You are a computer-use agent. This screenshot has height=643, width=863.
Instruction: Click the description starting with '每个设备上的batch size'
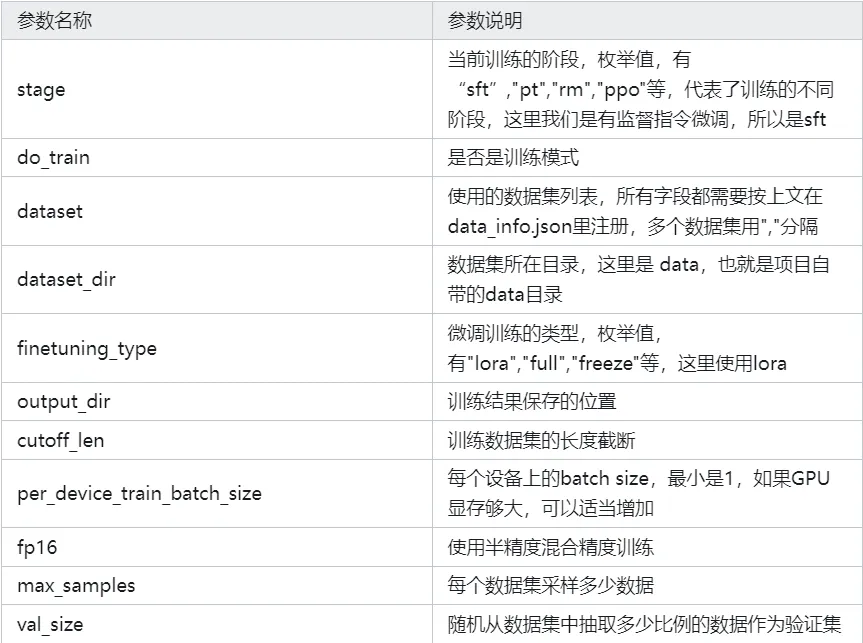tap(648, 494)
